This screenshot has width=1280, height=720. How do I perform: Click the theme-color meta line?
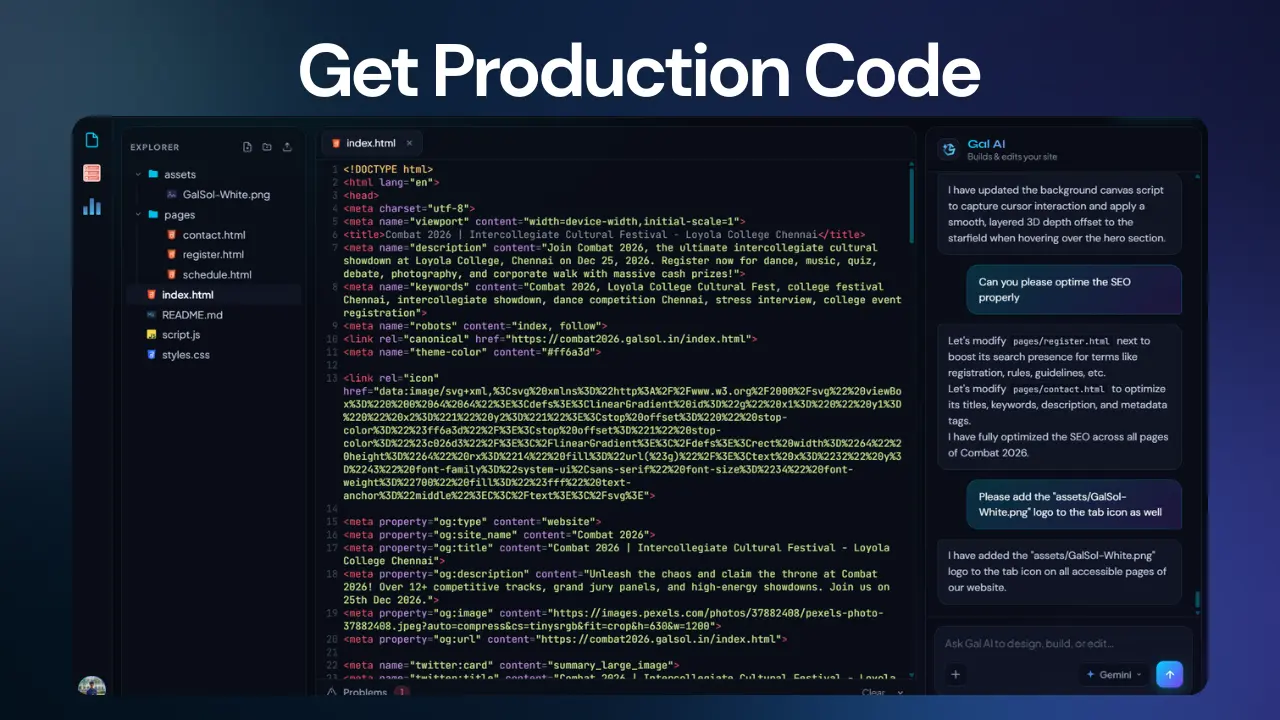pos(472,352)
